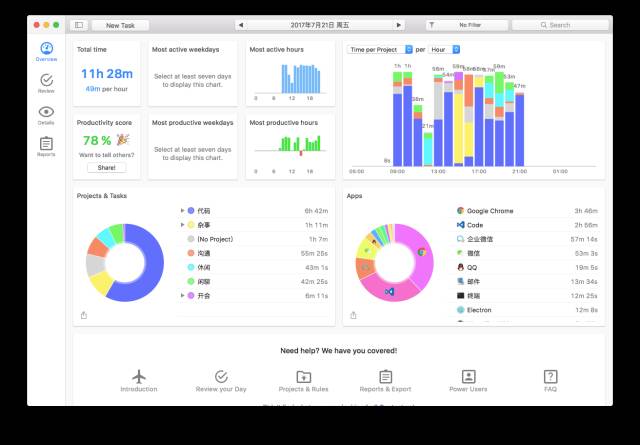Expand the 开会 project disclosure triangle
Viewport: 640px width, 445px height.
[x=182, y=296]
